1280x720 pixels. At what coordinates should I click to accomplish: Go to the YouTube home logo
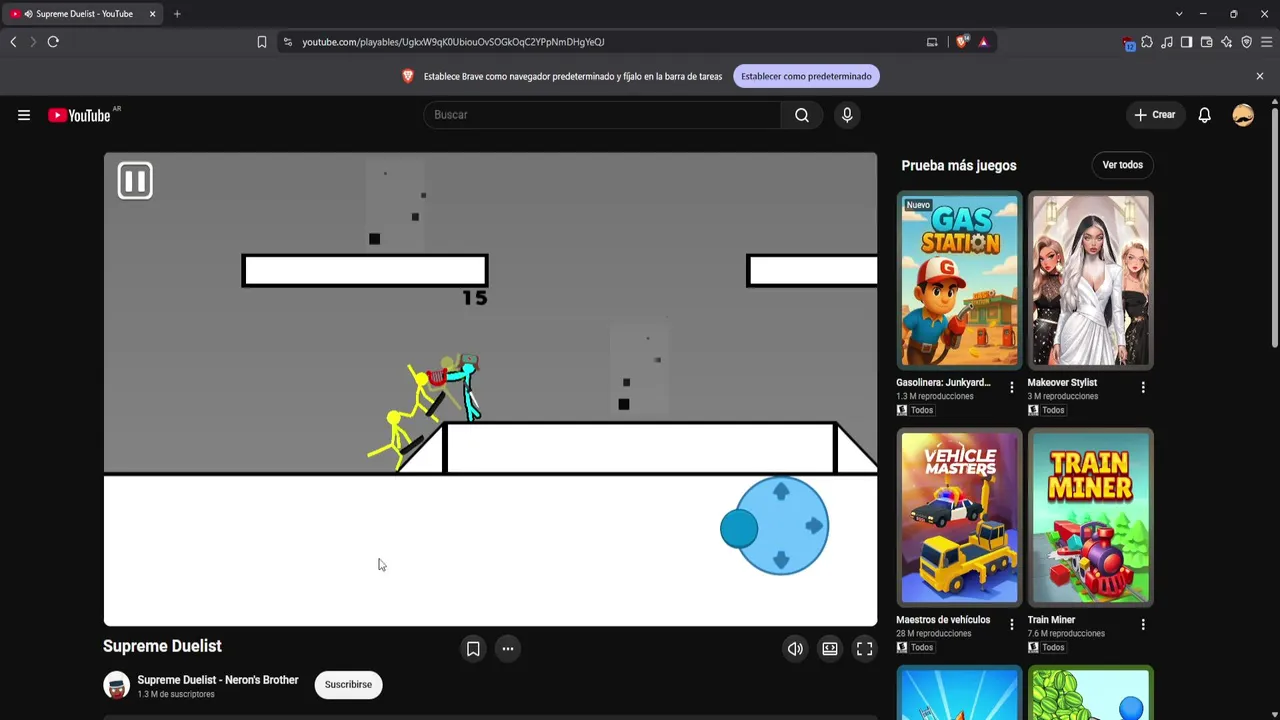click(x=79, y=115)
